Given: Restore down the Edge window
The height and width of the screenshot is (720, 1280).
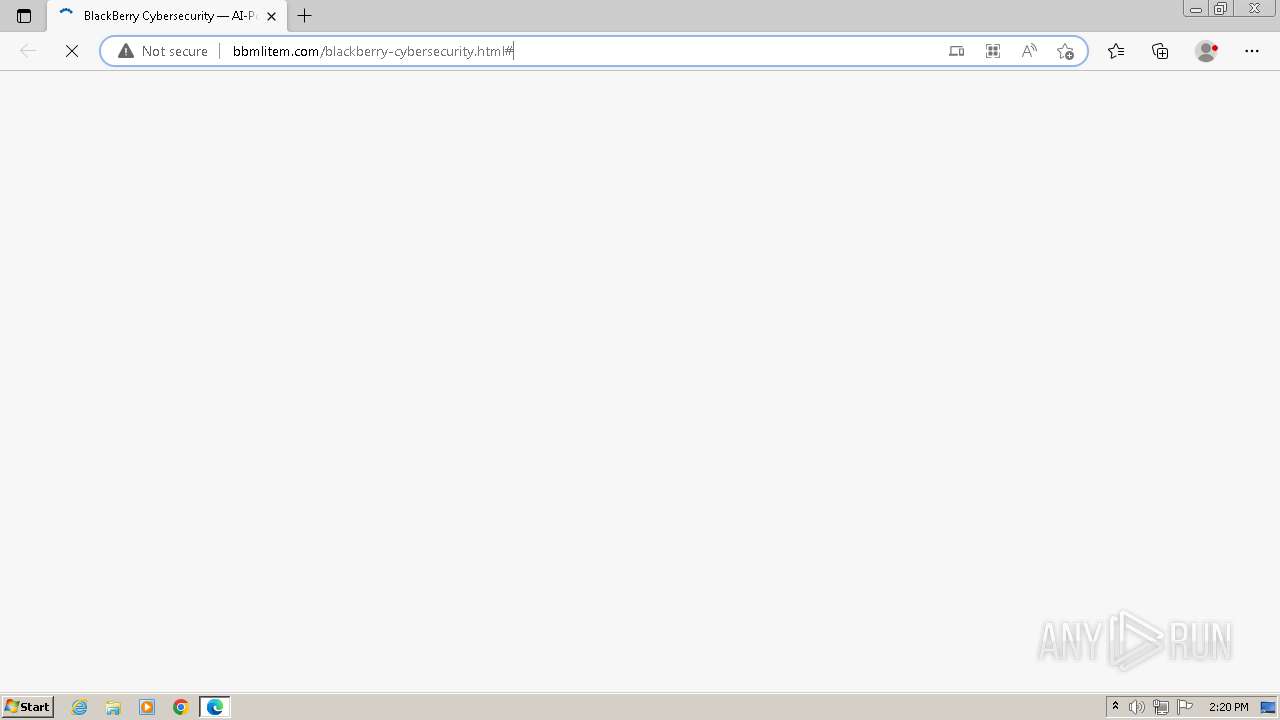Looking at the screenshot, I should coord(1221,9).
